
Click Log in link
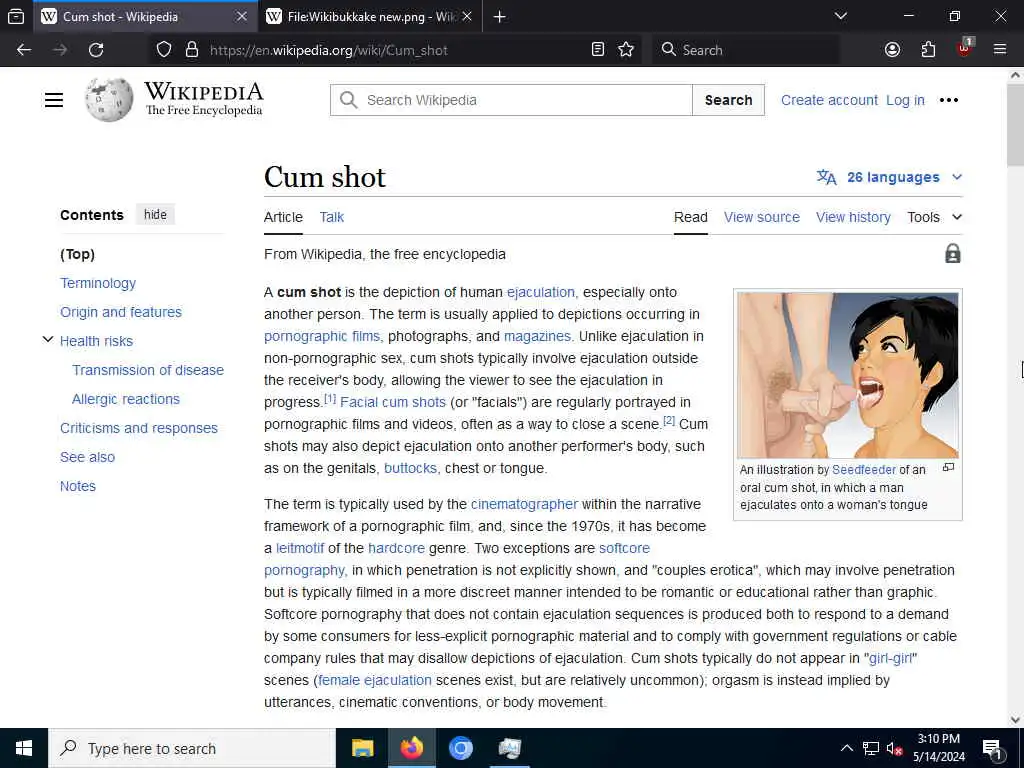point(905,100)
